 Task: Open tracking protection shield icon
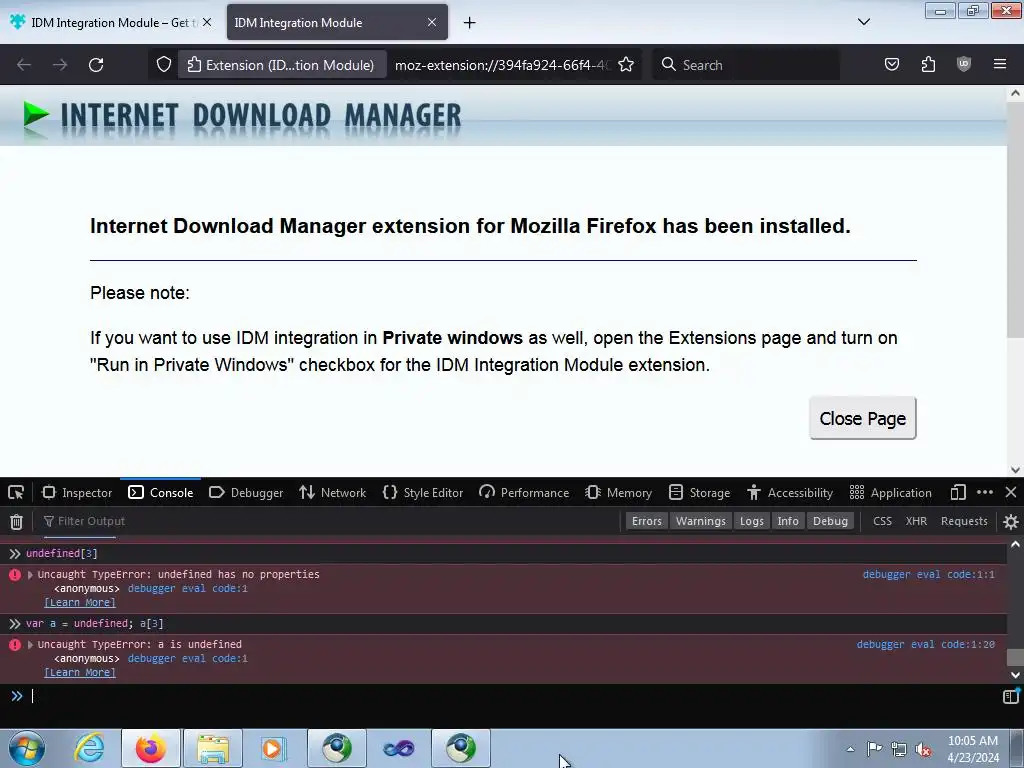pyautogui.click(x=164, y=65)
